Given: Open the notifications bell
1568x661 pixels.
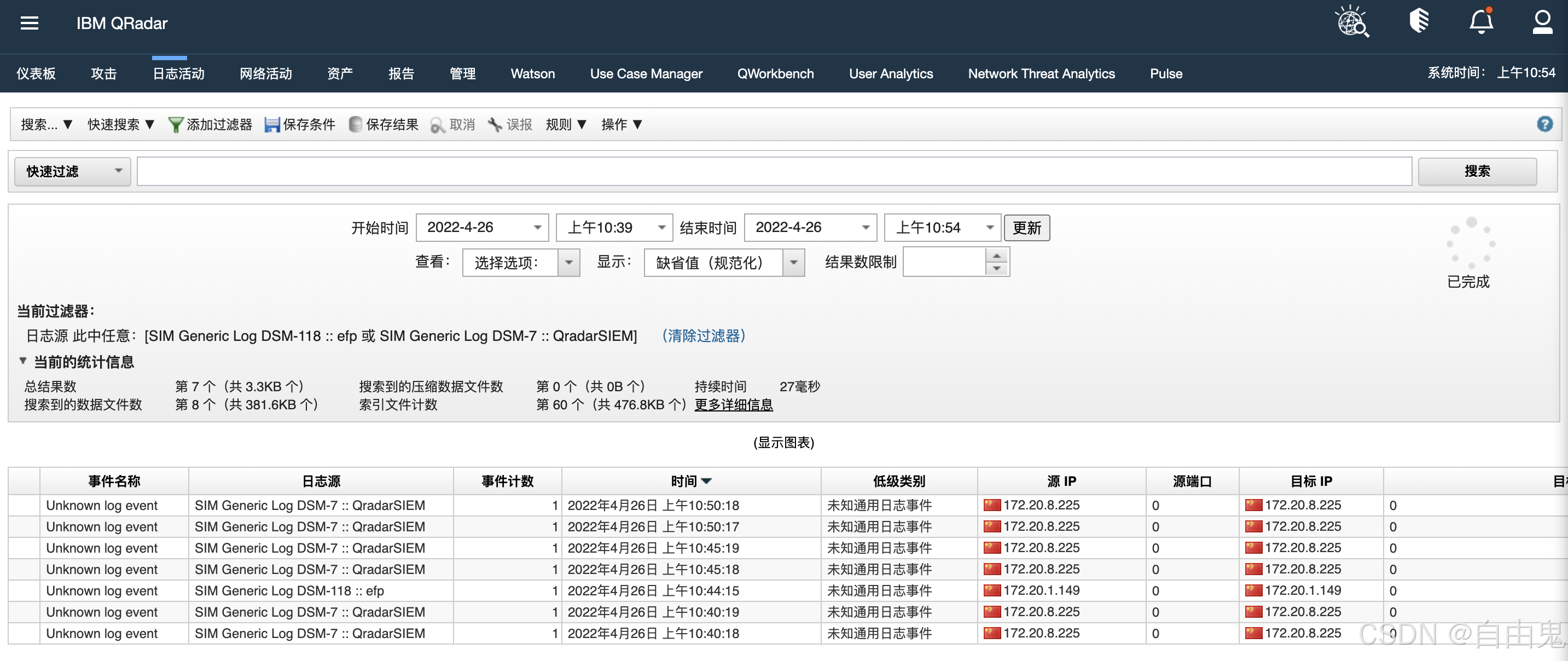Looking at the screenshot, I should tap(1481, 22).
